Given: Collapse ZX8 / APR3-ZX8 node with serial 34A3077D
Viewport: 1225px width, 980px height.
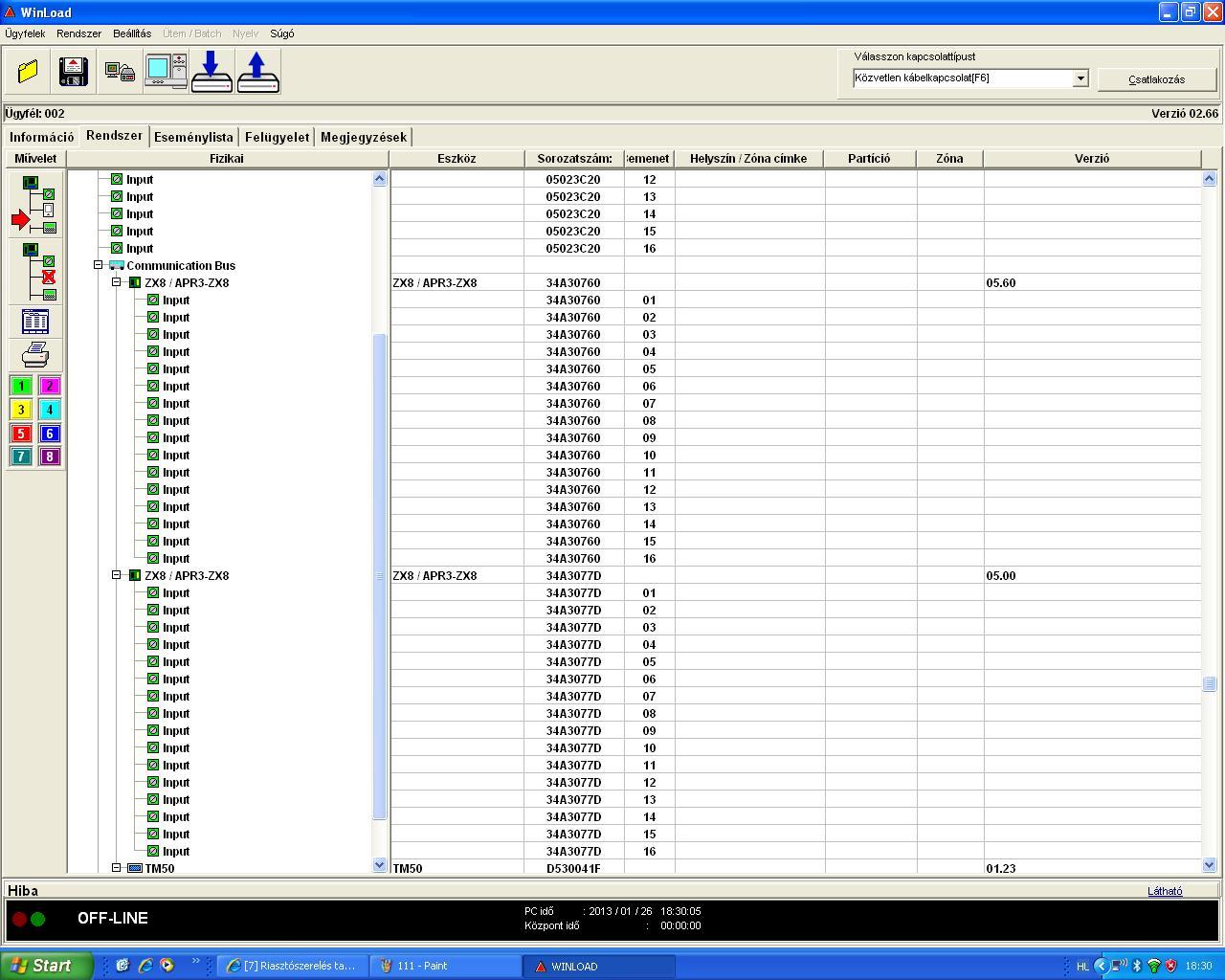Looking at the screenshot, I should 116,575.
